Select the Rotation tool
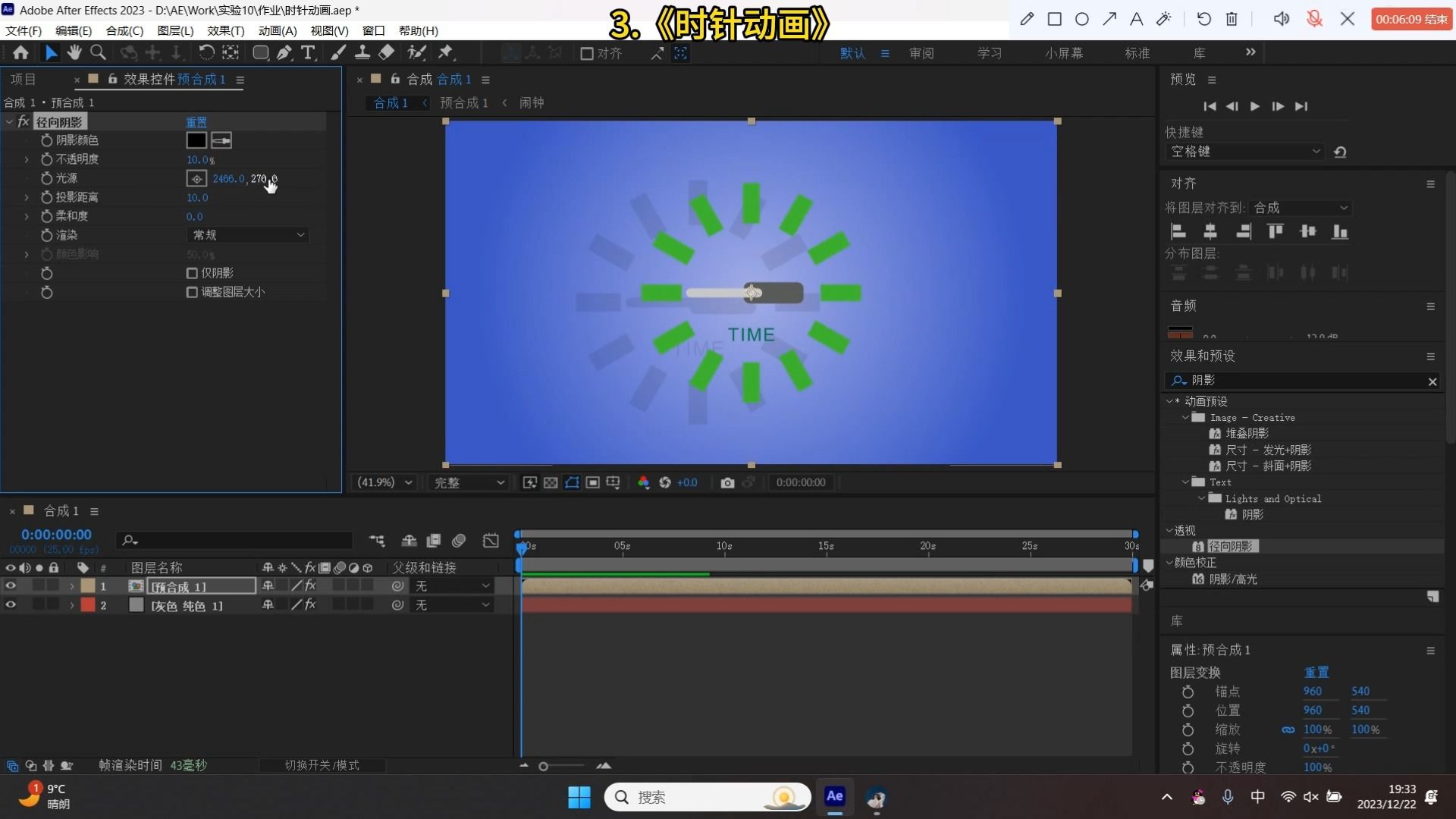The height and width of the screenshot is (819, 1456). 206,52
